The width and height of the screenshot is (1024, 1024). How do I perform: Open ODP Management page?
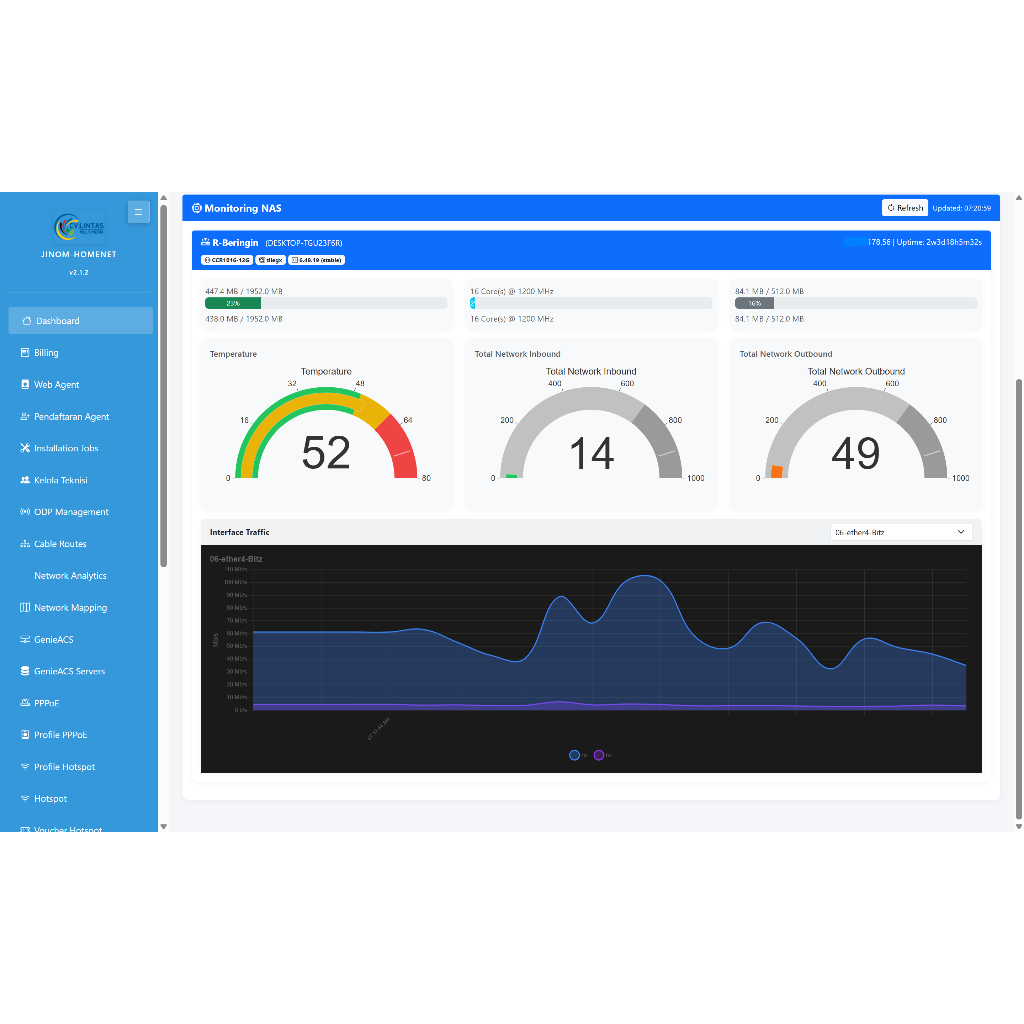point(80,512)
